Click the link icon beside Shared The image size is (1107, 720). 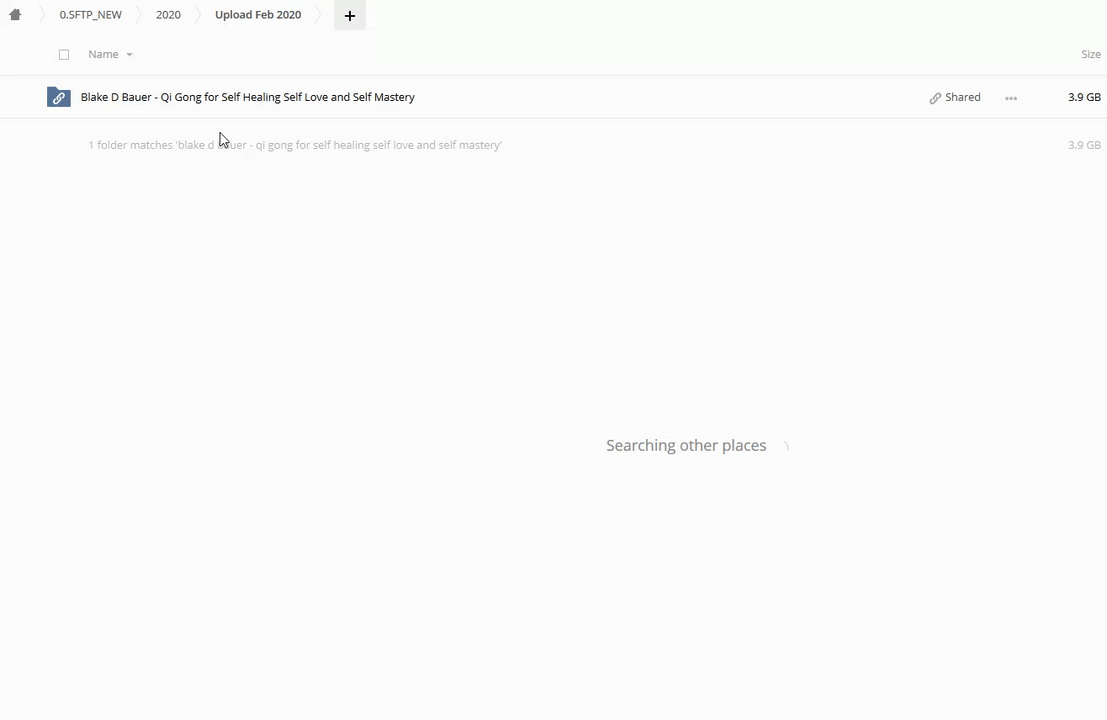(935, 98)
